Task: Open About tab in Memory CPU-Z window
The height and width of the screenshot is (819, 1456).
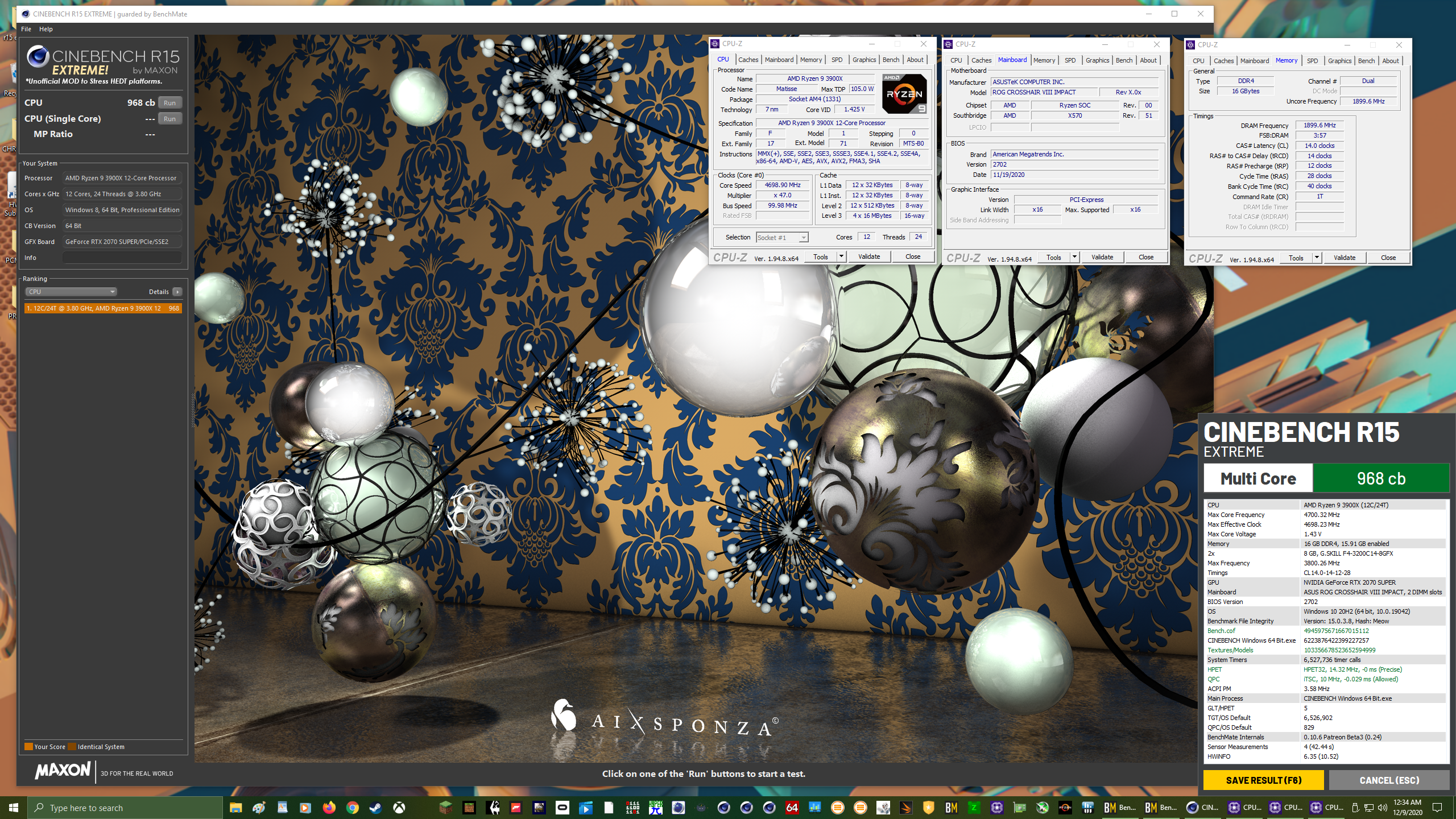Action: 1391,61
